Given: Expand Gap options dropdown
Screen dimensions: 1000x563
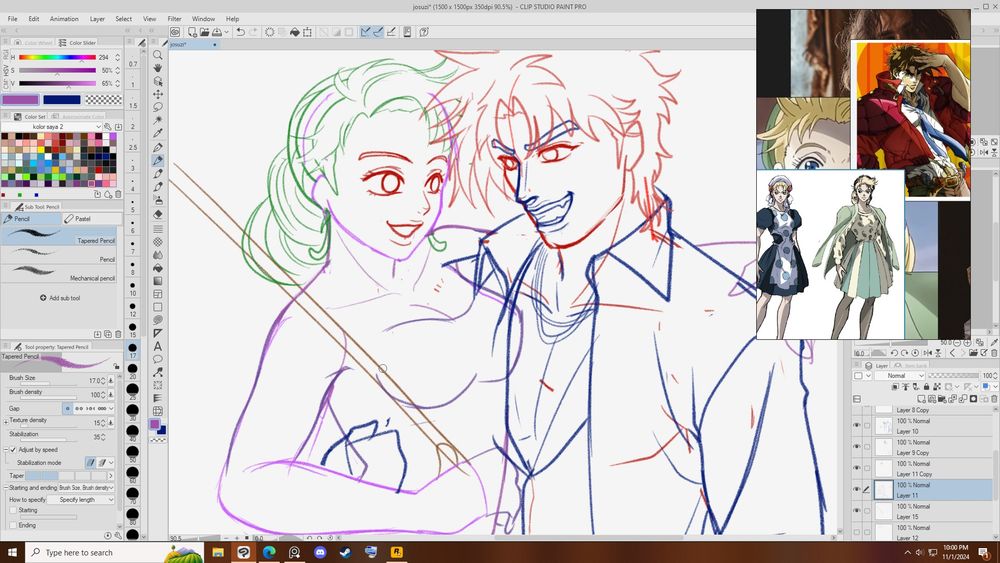Looking at the screenshot, I should pos(111,408).
